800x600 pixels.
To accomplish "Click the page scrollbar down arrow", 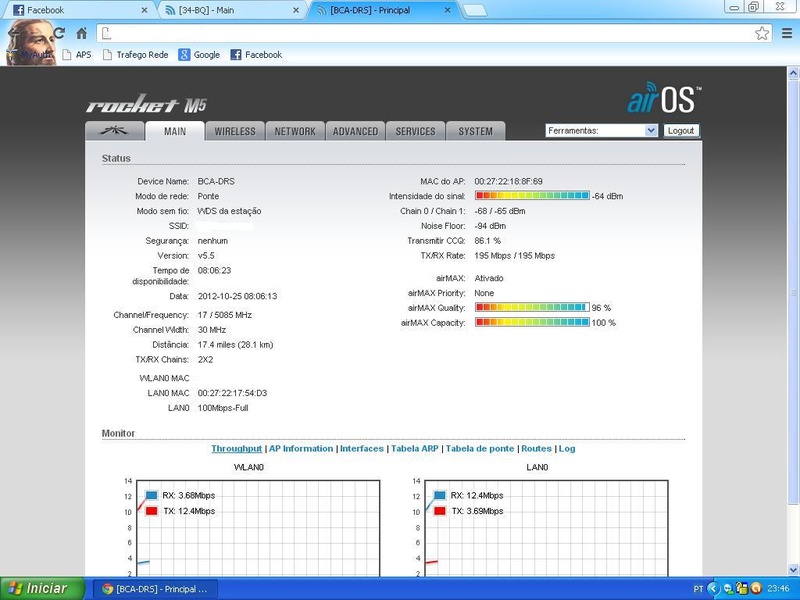I will click(793, 569).
